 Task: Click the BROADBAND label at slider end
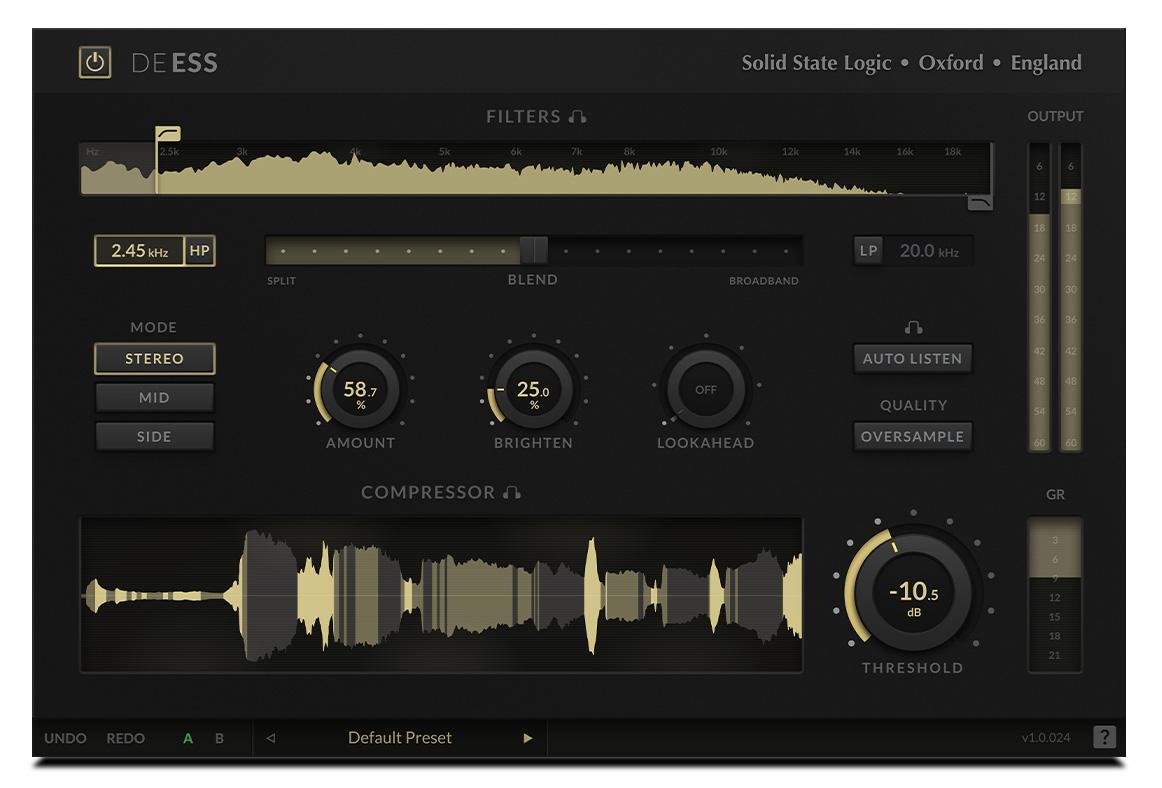[x=764, y=281]
